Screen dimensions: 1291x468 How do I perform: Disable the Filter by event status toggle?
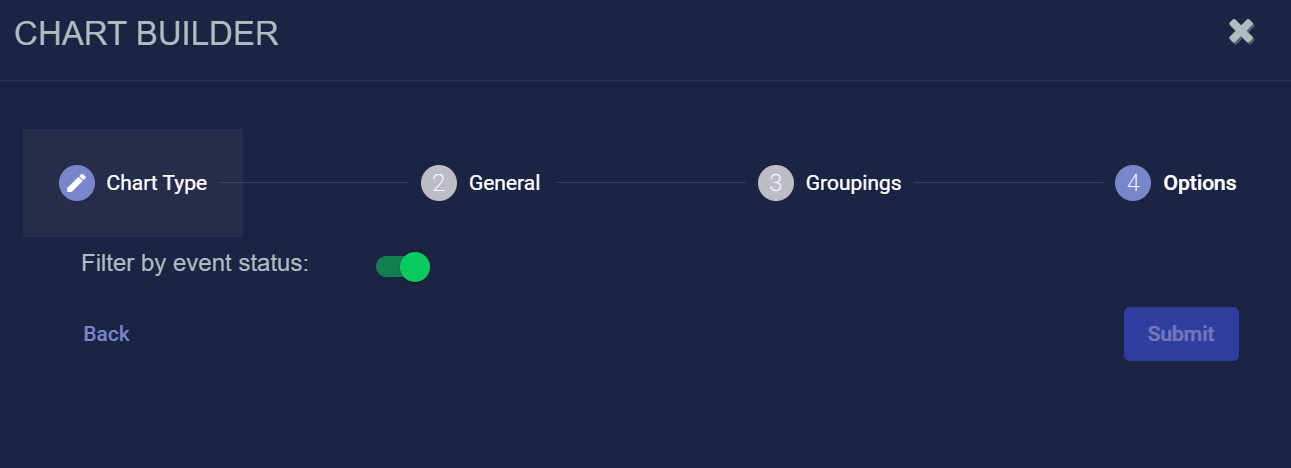click(x=403, y=267)
